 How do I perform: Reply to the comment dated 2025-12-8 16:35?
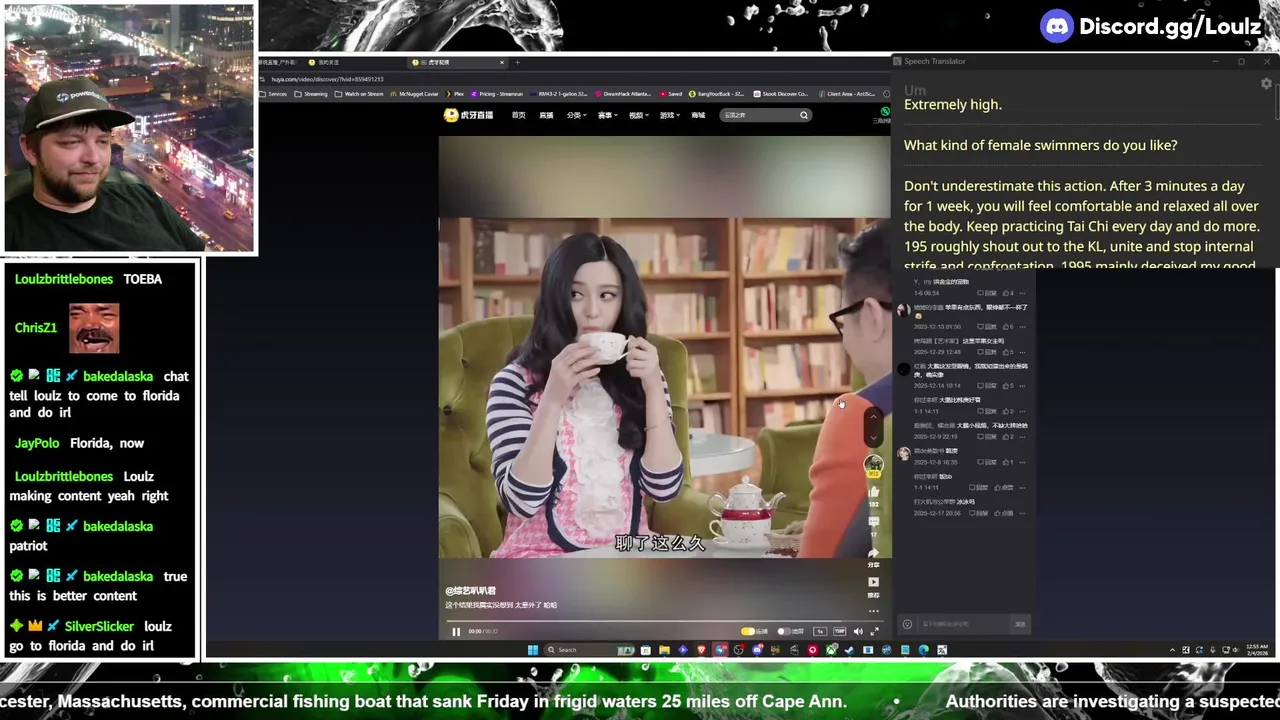click(x=987, y=462)
